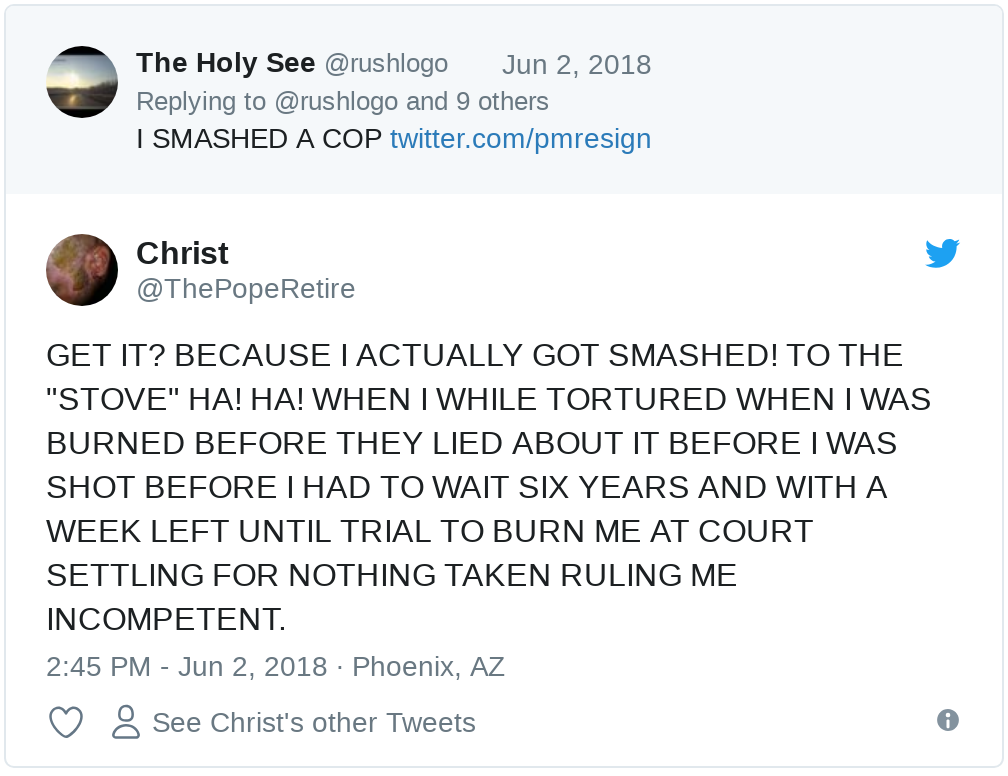Click the person silhouette icon
This screenshot has height=776, width=1008.
126,722
